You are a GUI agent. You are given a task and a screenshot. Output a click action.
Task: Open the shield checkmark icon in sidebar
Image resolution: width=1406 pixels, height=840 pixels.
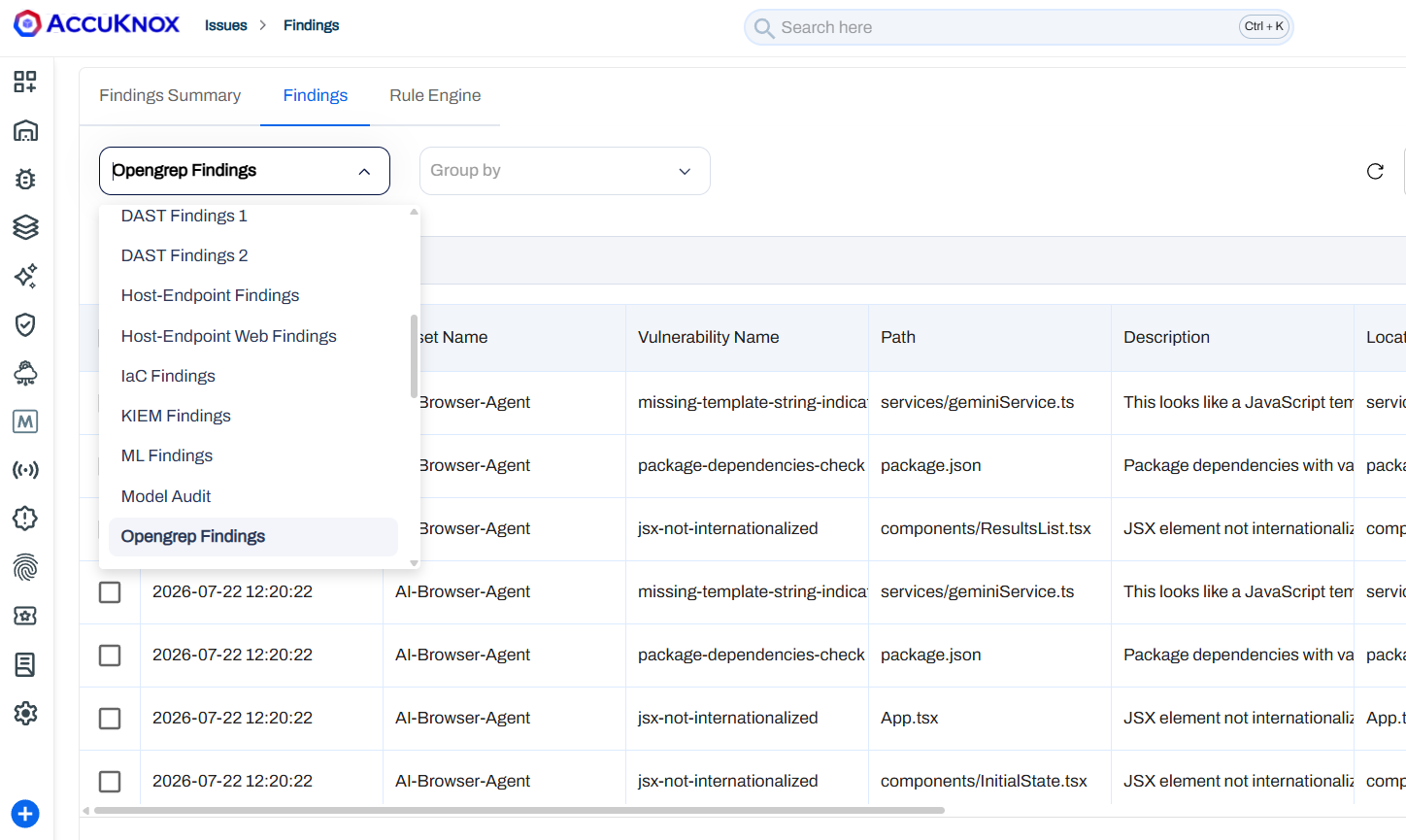pos(25,324)
